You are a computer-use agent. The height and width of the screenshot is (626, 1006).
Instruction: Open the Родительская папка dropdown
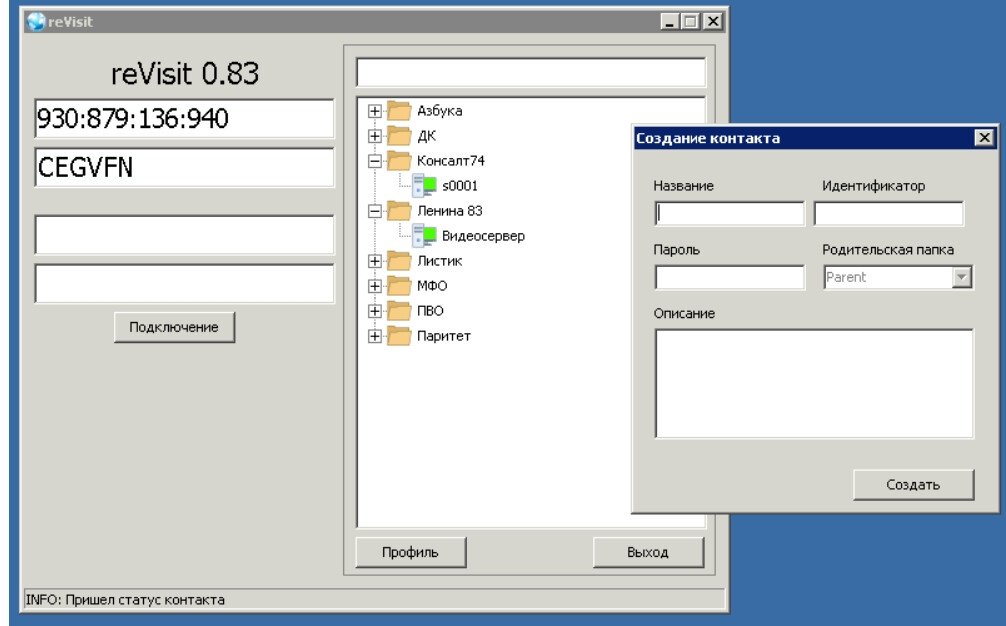962,278
